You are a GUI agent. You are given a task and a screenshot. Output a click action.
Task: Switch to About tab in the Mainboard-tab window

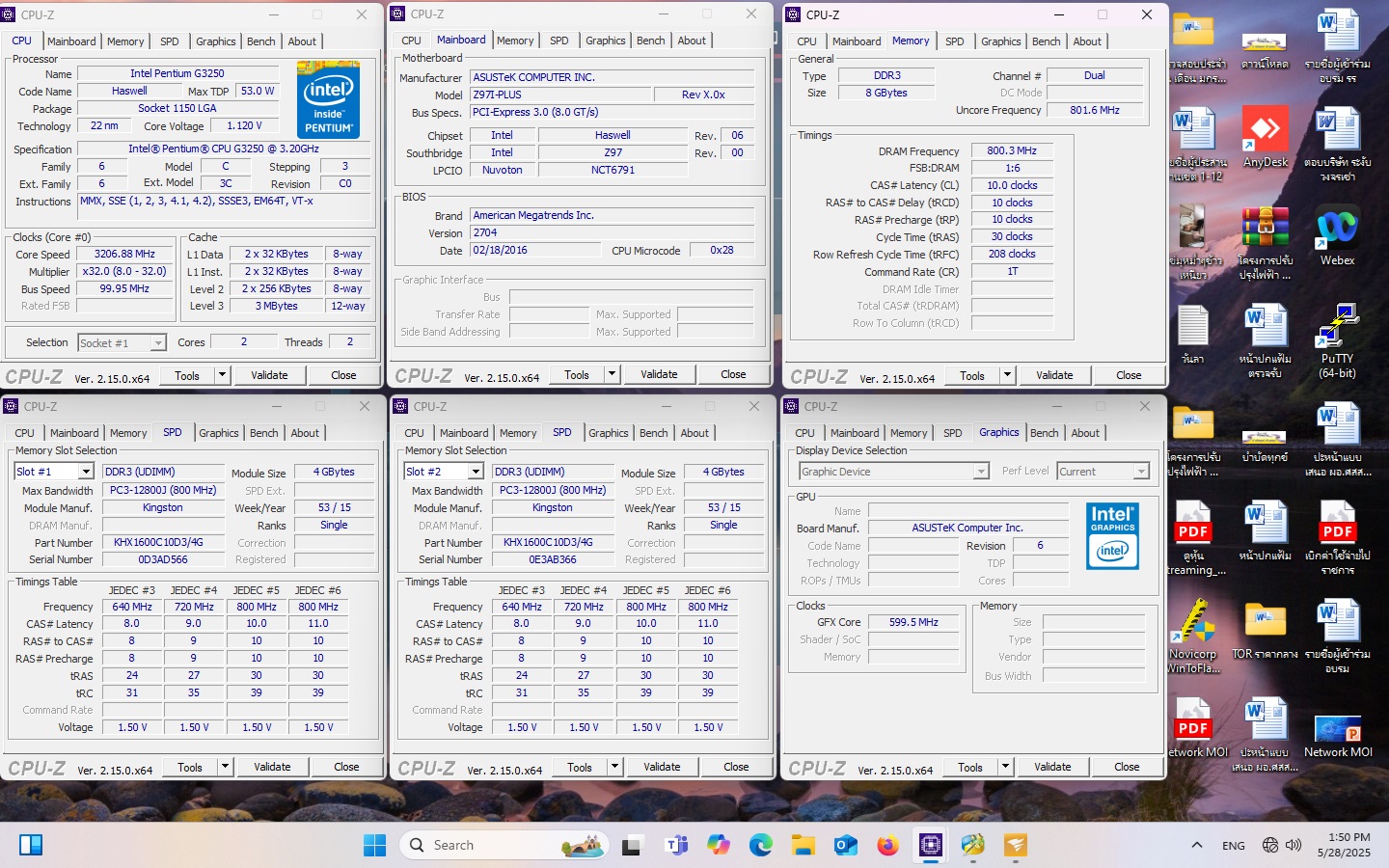[x=692, y=41]
